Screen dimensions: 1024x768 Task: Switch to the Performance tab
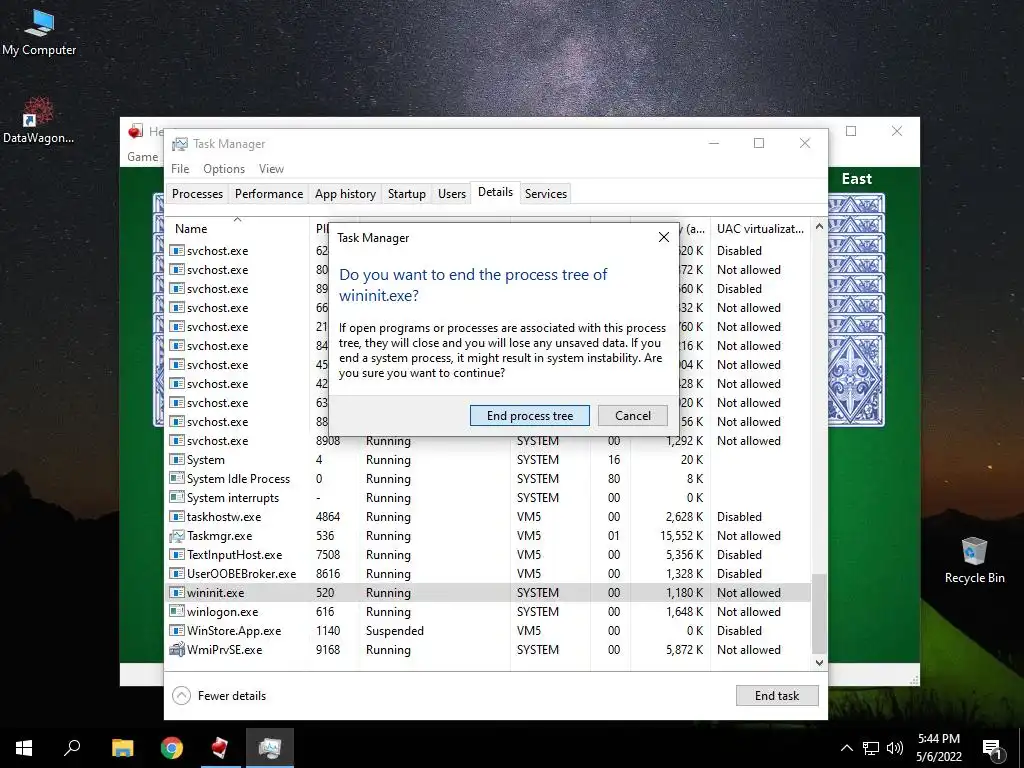click(268, 194)
